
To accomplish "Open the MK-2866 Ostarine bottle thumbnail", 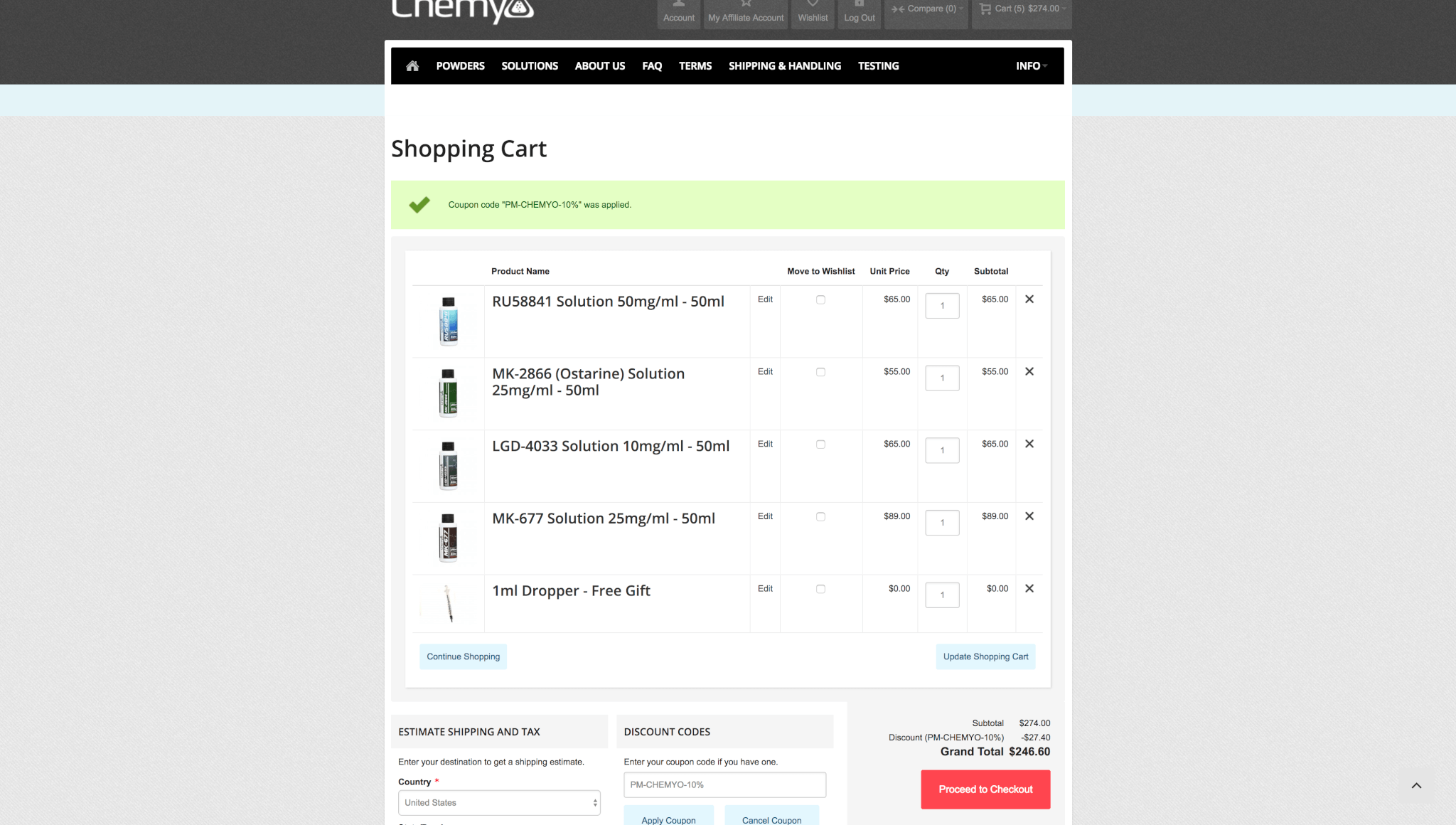I will (448, 393).
